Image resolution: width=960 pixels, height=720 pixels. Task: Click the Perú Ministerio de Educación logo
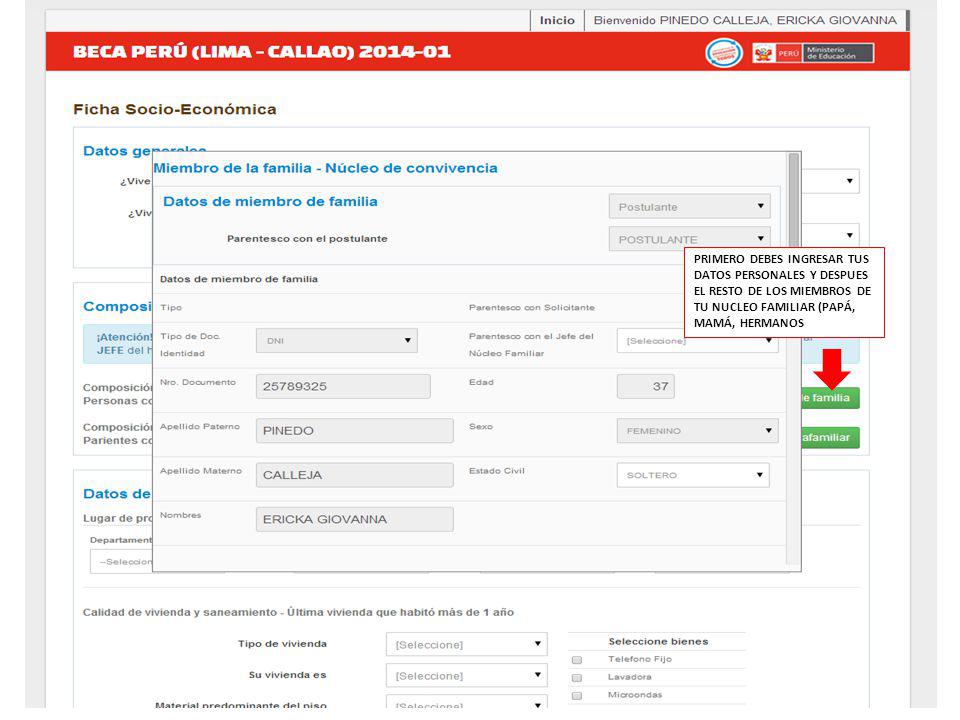[x=813, y=53]
